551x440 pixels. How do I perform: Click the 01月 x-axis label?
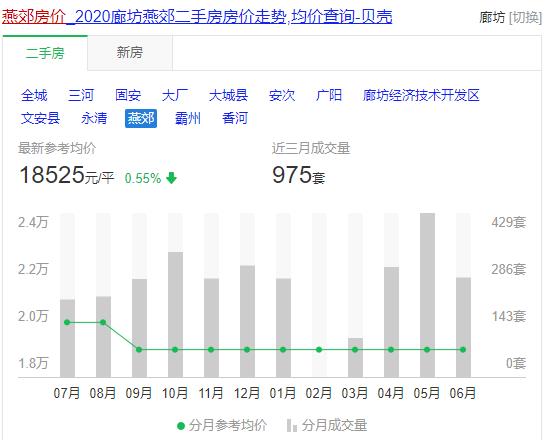pos(283,393)
